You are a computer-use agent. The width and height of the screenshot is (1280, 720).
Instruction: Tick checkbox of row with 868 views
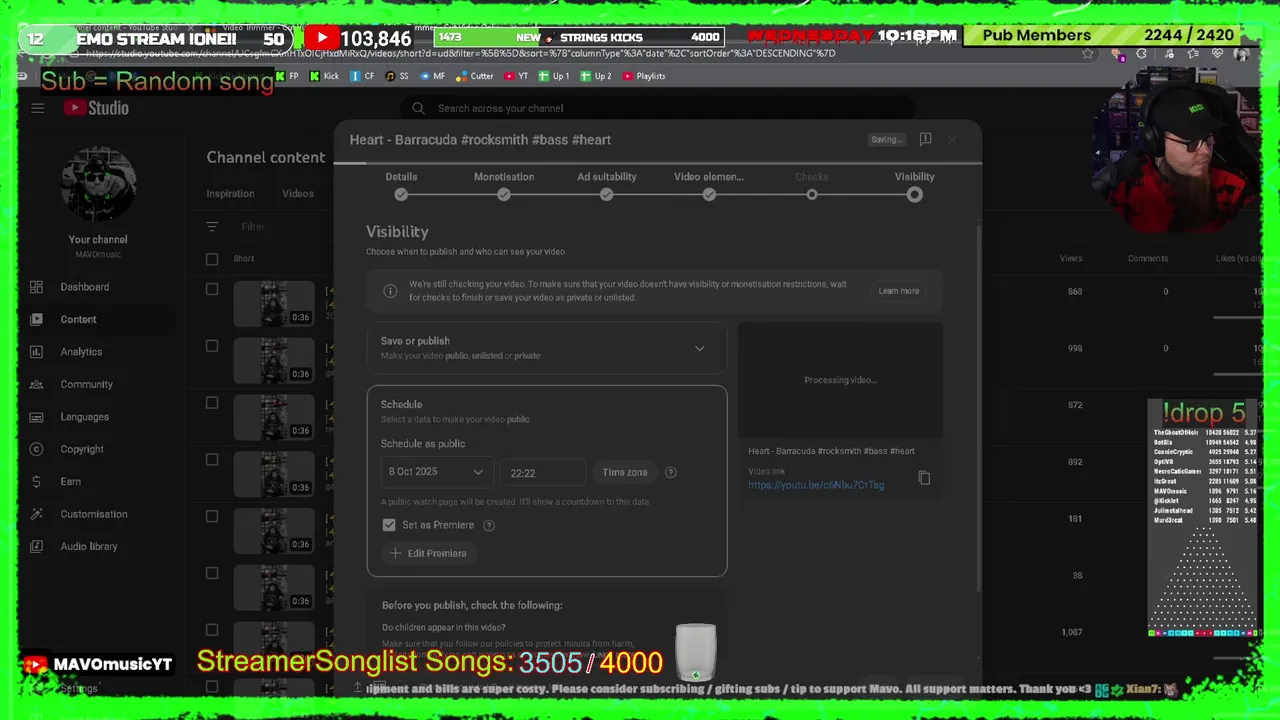coord(212,289)
